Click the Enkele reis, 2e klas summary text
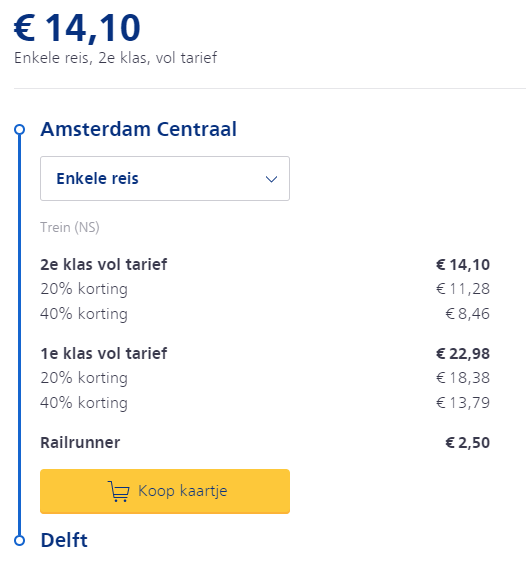This screenshot has height=565, width=526. [115, 58]
